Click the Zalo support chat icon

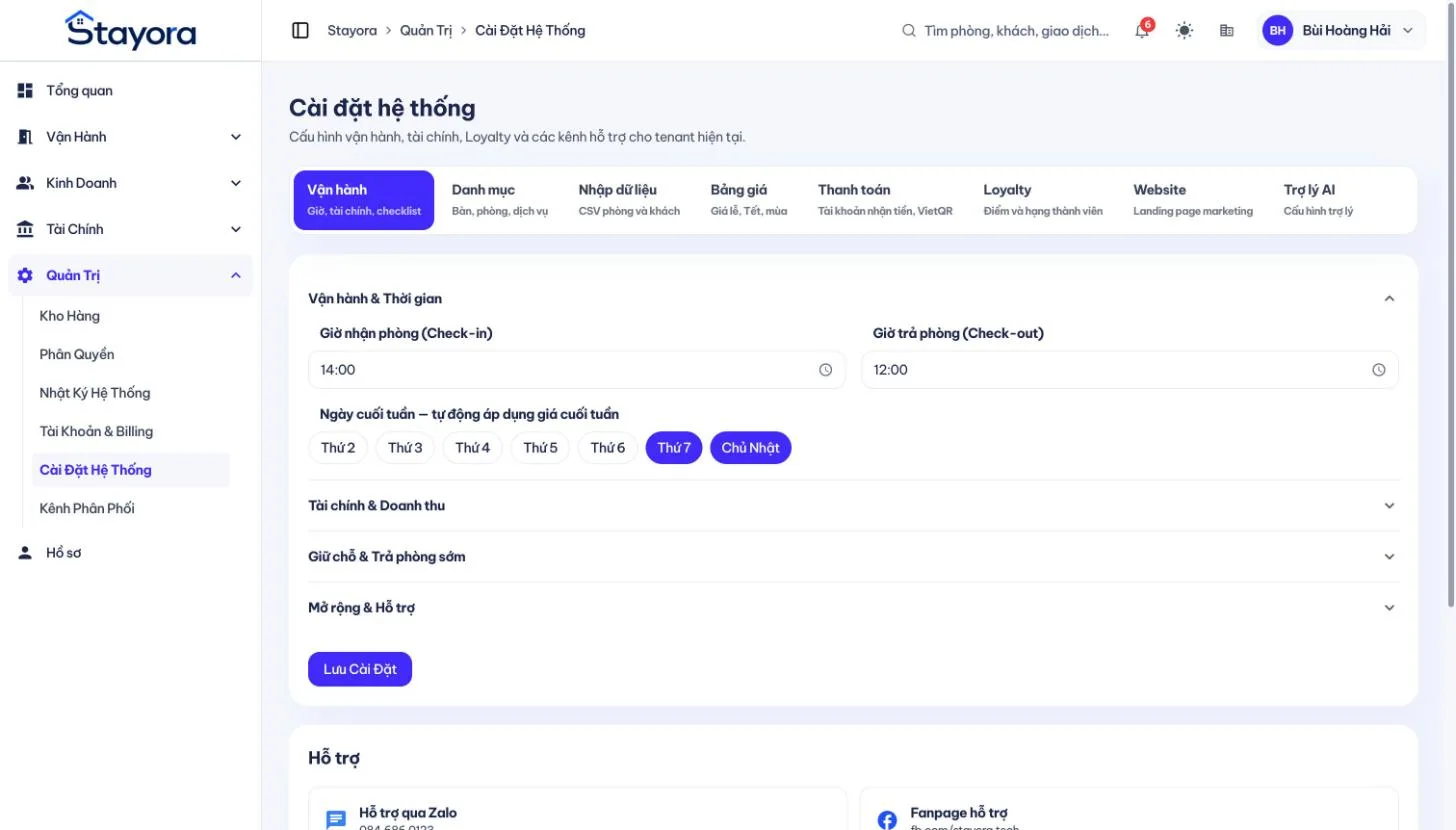pyautogui.click(x=337, y=820)
